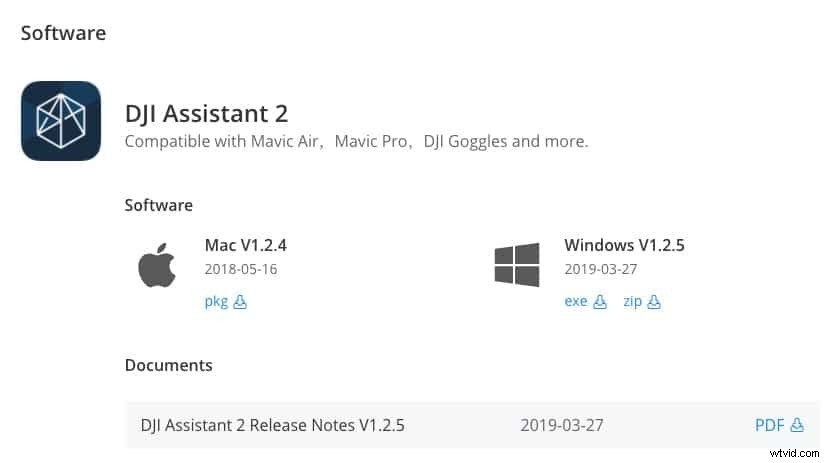This screenshot has width=840, height=463.
Task: Click the DJI Assistant 2 app logo
Action: click(61, 121)
